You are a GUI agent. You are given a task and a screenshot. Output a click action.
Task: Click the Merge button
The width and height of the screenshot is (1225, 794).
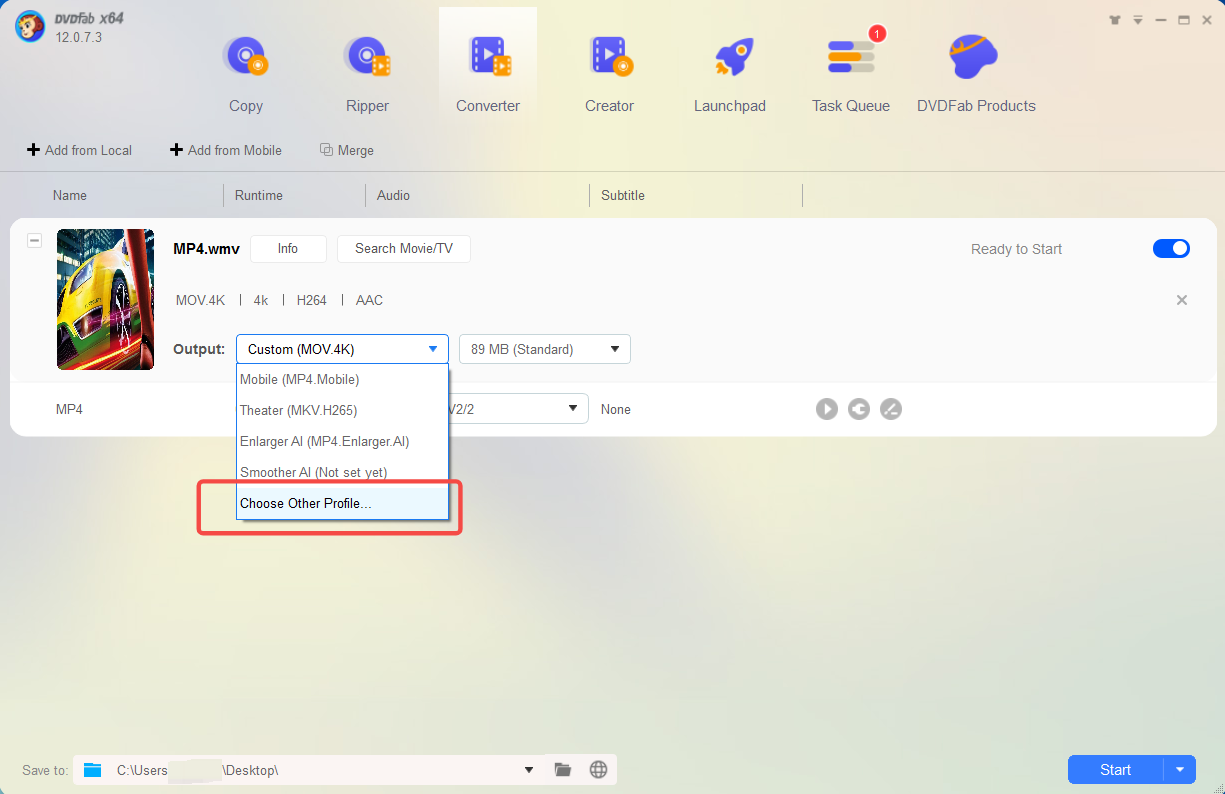tap(347, 150)
